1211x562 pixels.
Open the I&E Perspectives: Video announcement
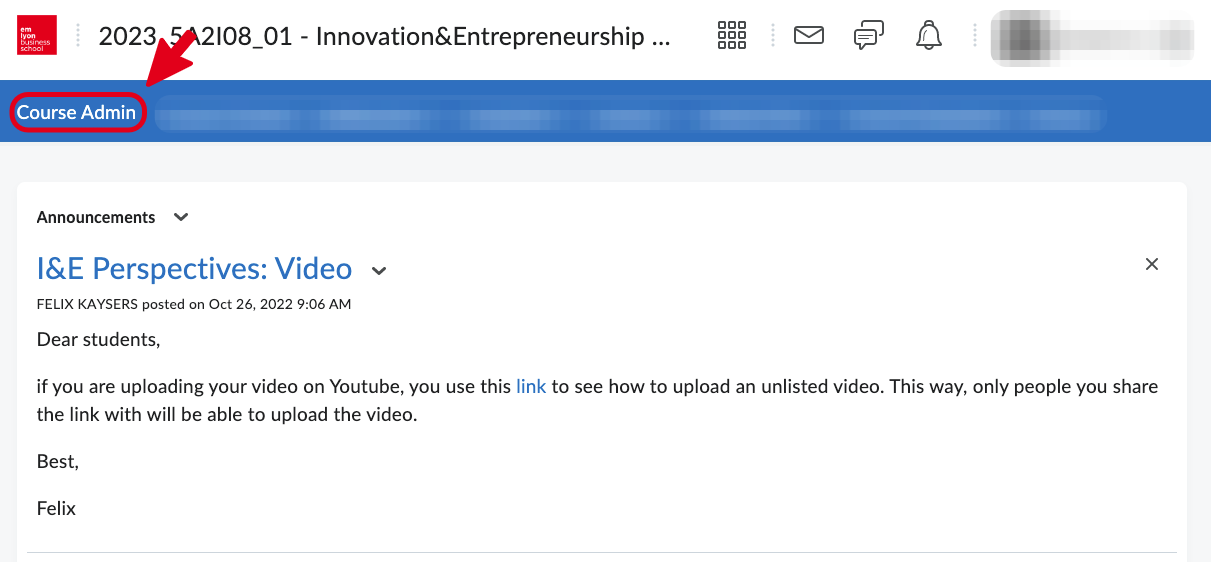[194, 269]
